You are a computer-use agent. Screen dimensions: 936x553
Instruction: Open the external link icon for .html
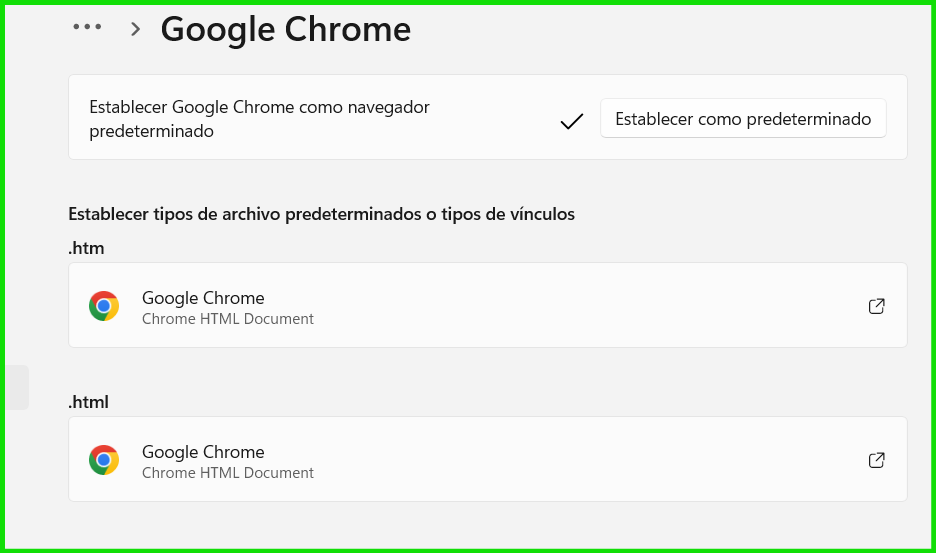point(877,460)
